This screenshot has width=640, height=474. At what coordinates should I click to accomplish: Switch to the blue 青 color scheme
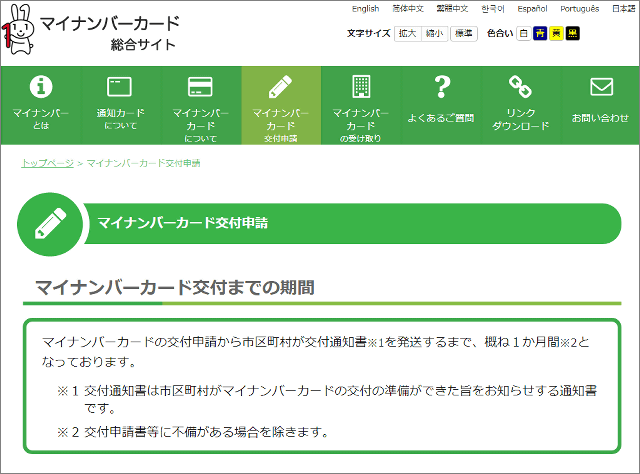pos(540,33)
